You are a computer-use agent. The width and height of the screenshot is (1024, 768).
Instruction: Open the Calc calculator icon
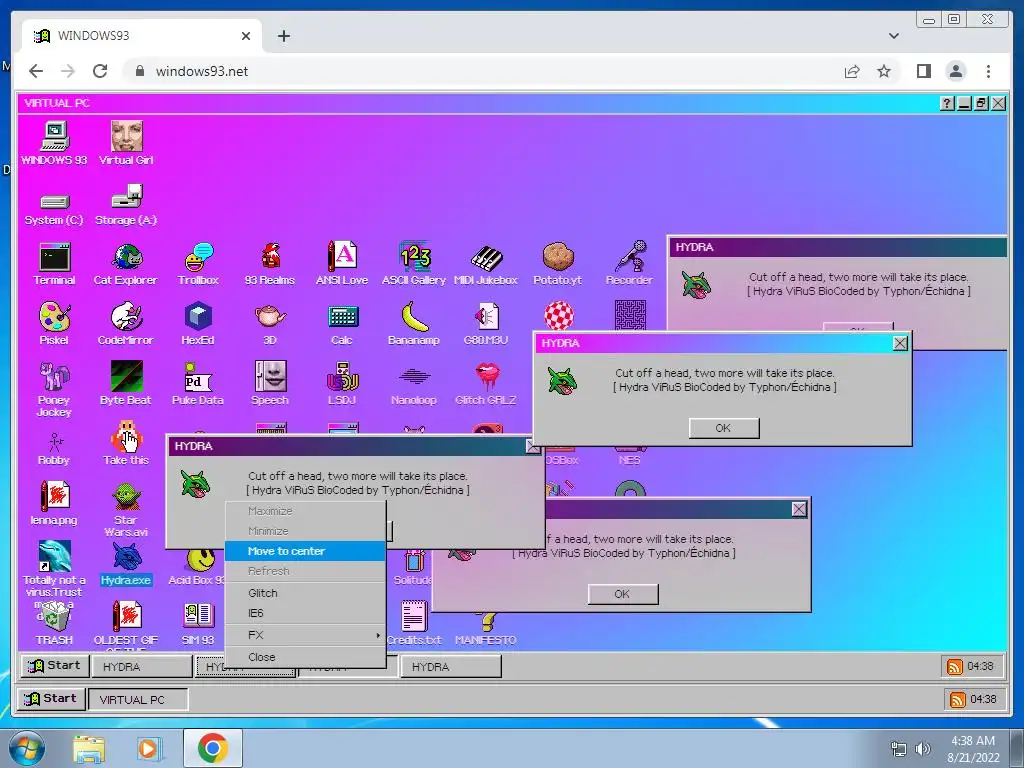(342, 325)
